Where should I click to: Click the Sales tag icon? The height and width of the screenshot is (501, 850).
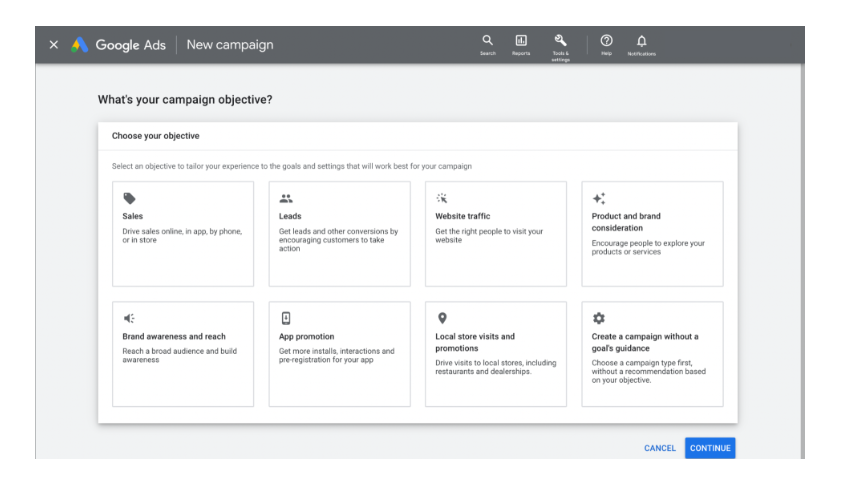129,198
